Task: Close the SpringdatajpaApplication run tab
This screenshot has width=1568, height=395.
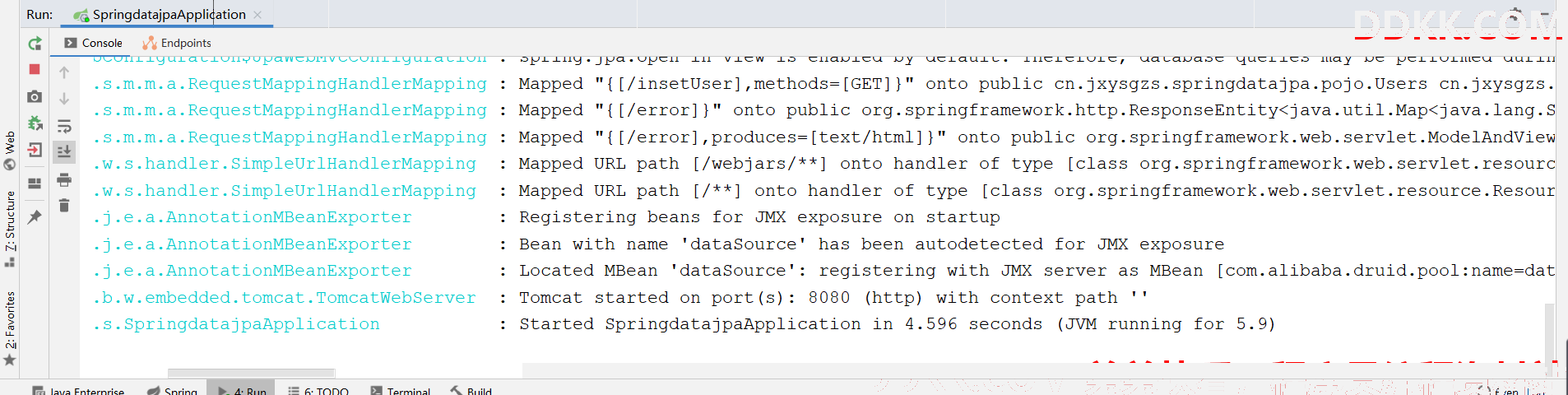Action: (257, 15)
